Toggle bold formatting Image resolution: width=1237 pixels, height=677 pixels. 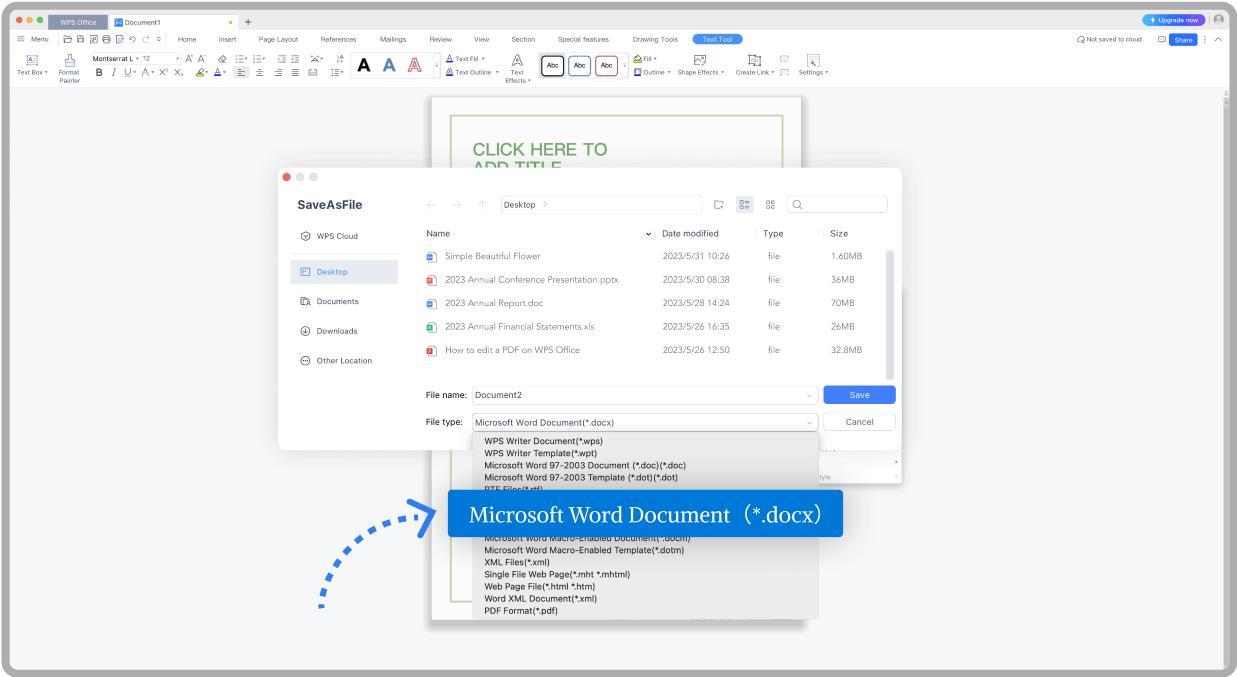98,72
